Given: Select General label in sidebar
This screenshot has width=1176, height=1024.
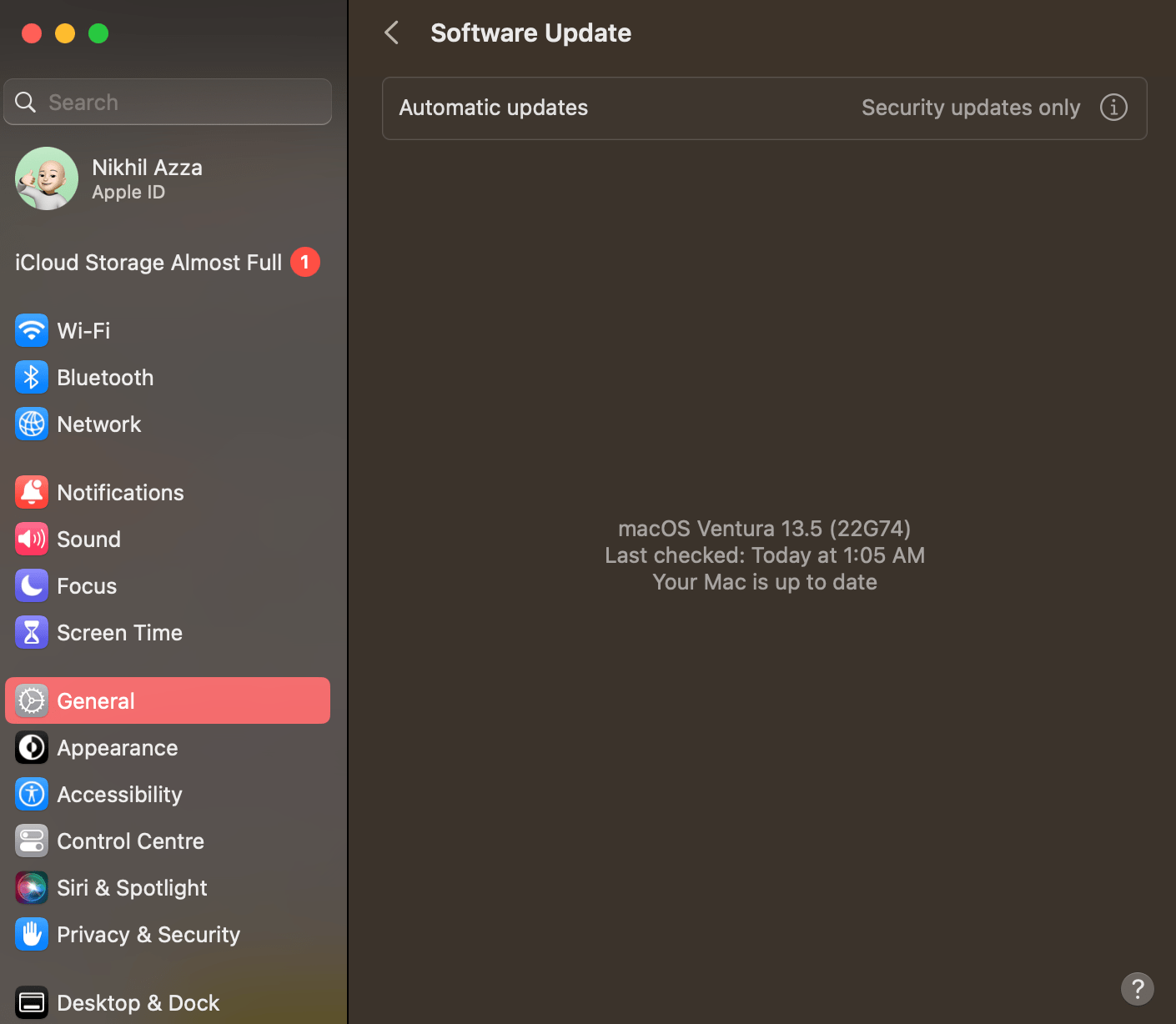Looking at the screenshot, I should [96, 701].
